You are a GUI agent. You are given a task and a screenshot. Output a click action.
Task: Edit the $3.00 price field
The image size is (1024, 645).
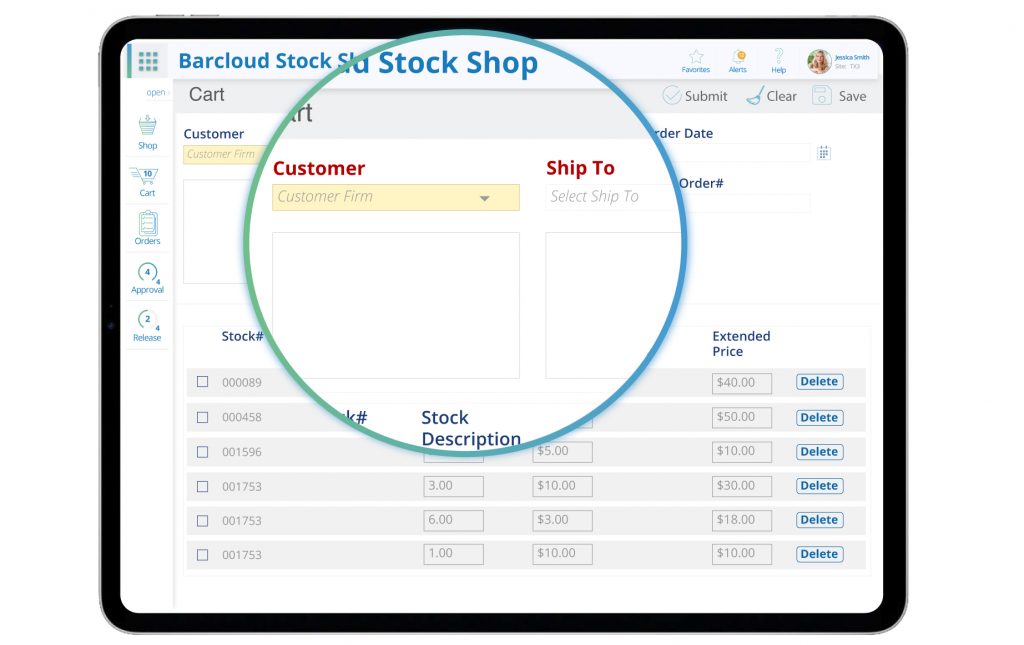tap(562, 520)
